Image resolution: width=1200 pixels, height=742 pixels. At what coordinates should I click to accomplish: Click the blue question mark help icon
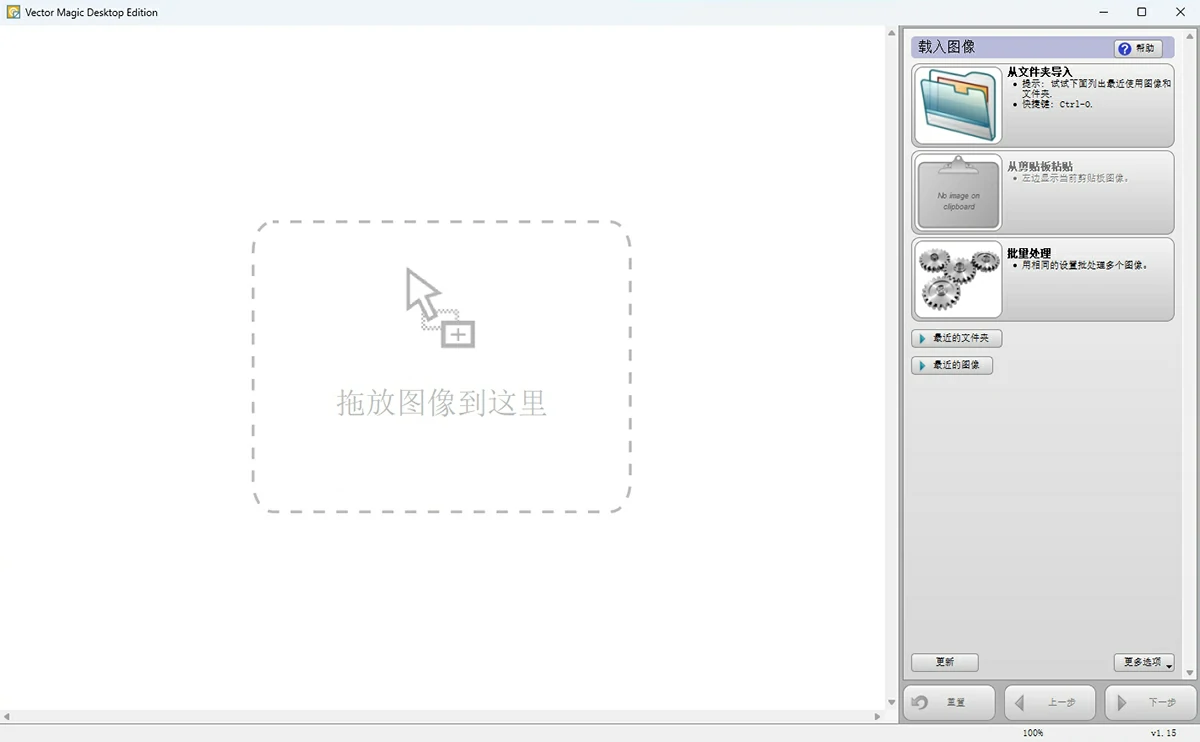click(1124, 48)
